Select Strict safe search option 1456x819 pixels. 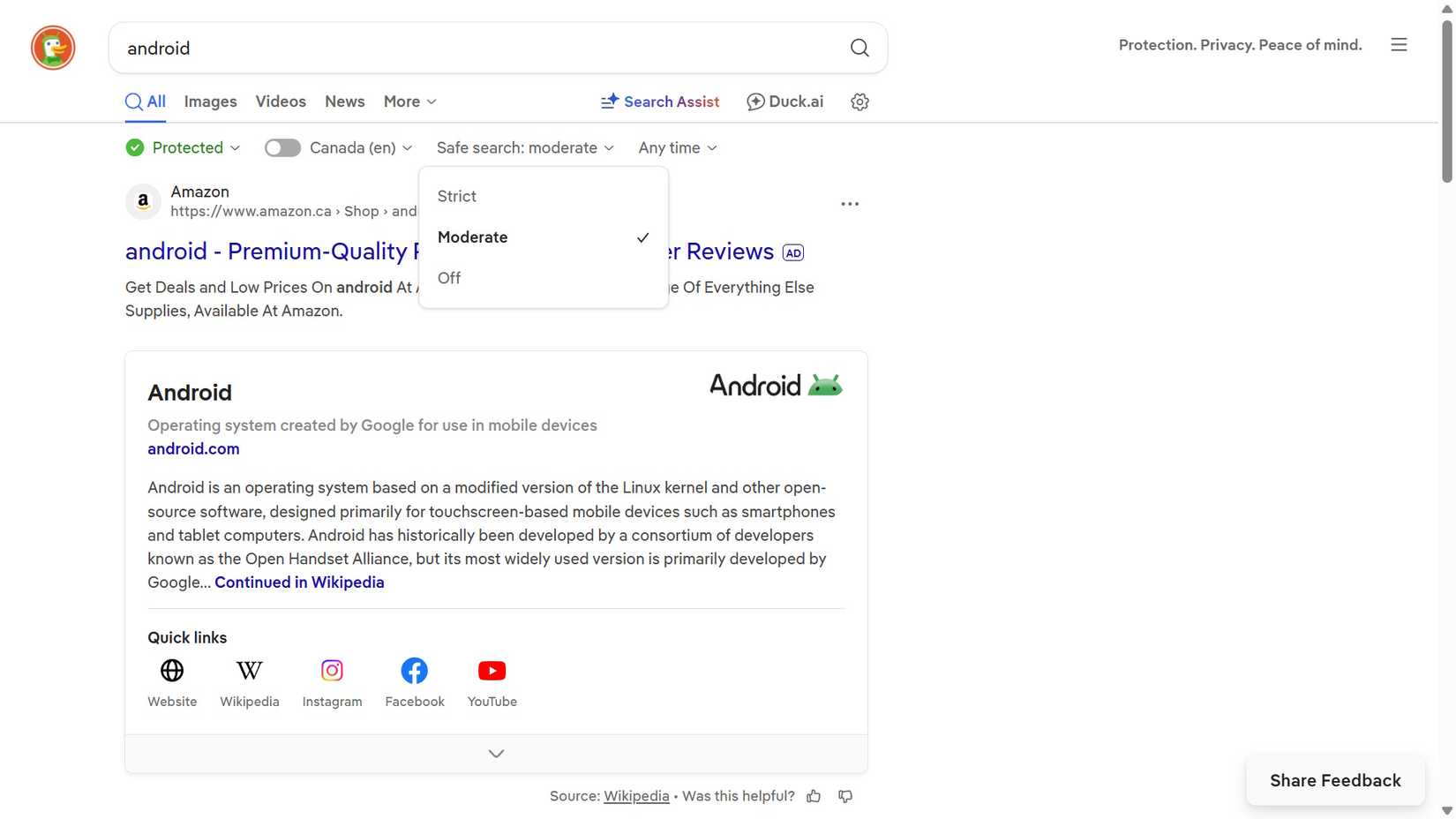tap(456, 196)
